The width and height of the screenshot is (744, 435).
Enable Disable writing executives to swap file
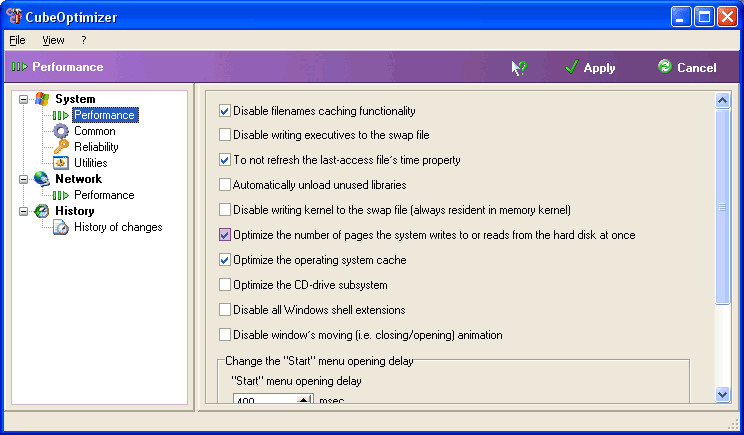(225, 135)
